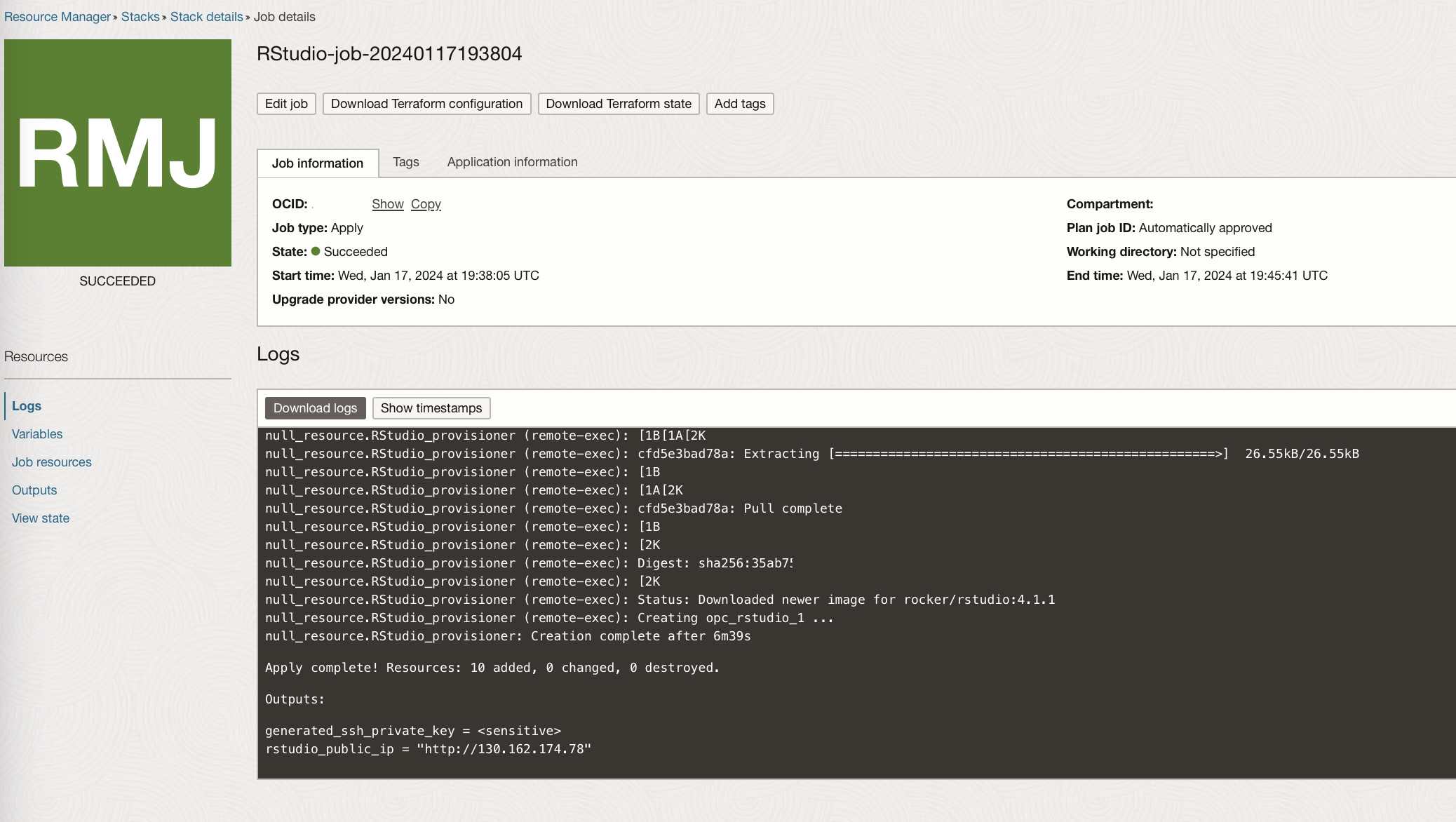Screen dimensions: 1456x822
Task: Show the hidden OCID value
Action: (x=387, y=204)
